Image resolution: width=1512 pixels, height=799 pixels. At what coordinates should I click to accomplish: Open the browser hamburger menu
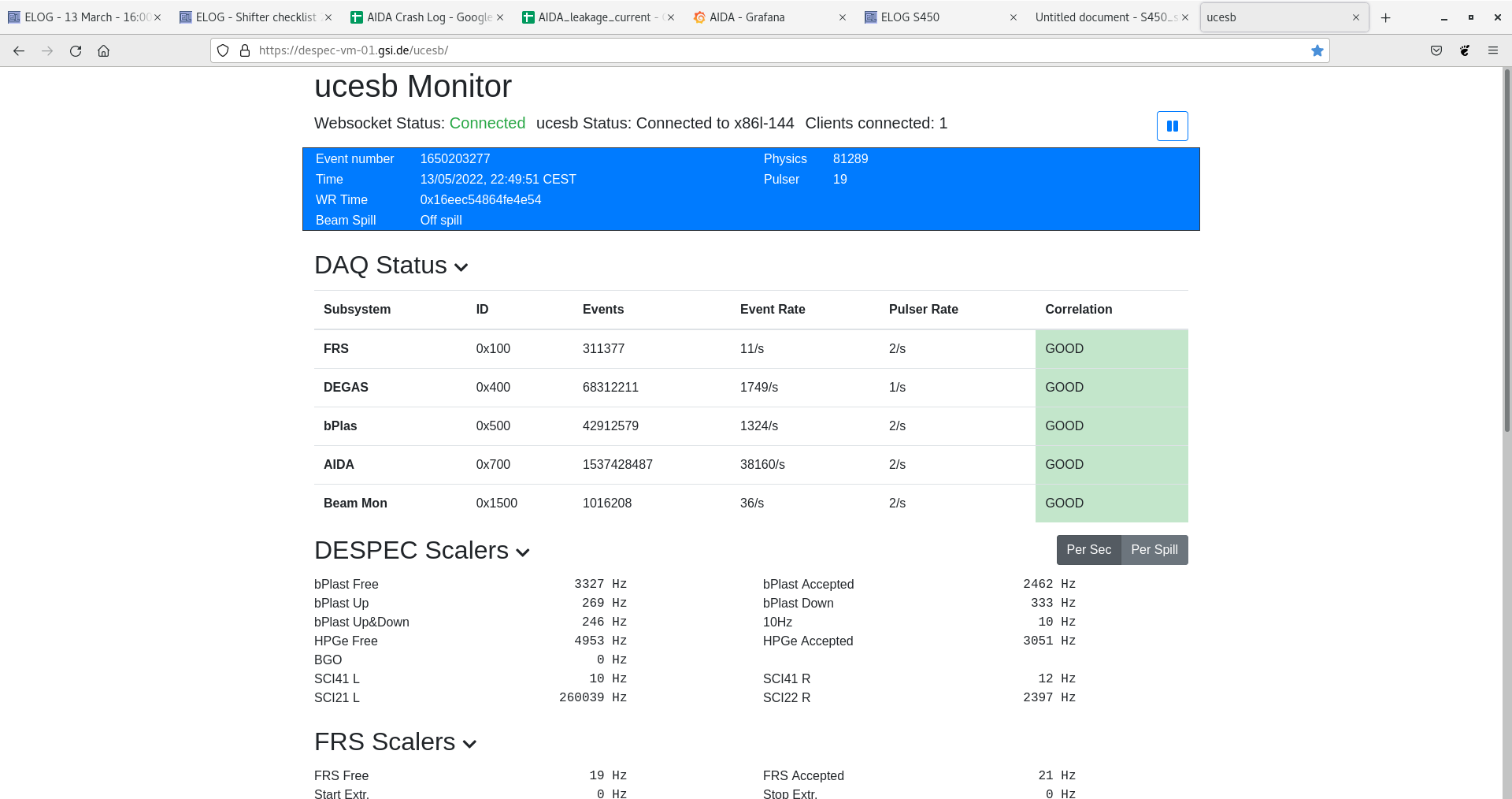click(1493, 50)
